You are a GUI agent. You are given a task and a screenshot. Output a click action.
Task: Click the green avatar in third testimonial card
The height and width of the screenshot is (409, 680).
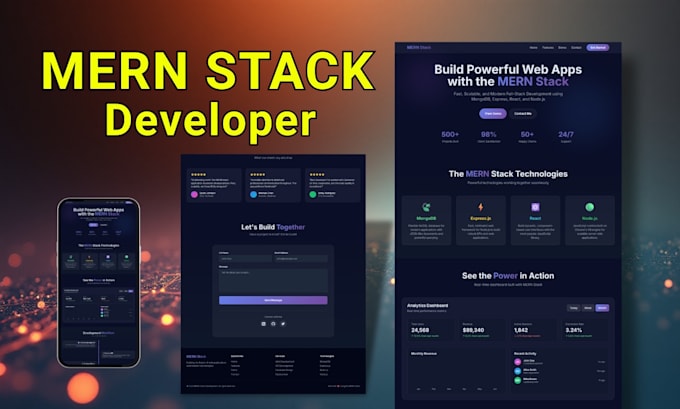(x=313, y=194)
